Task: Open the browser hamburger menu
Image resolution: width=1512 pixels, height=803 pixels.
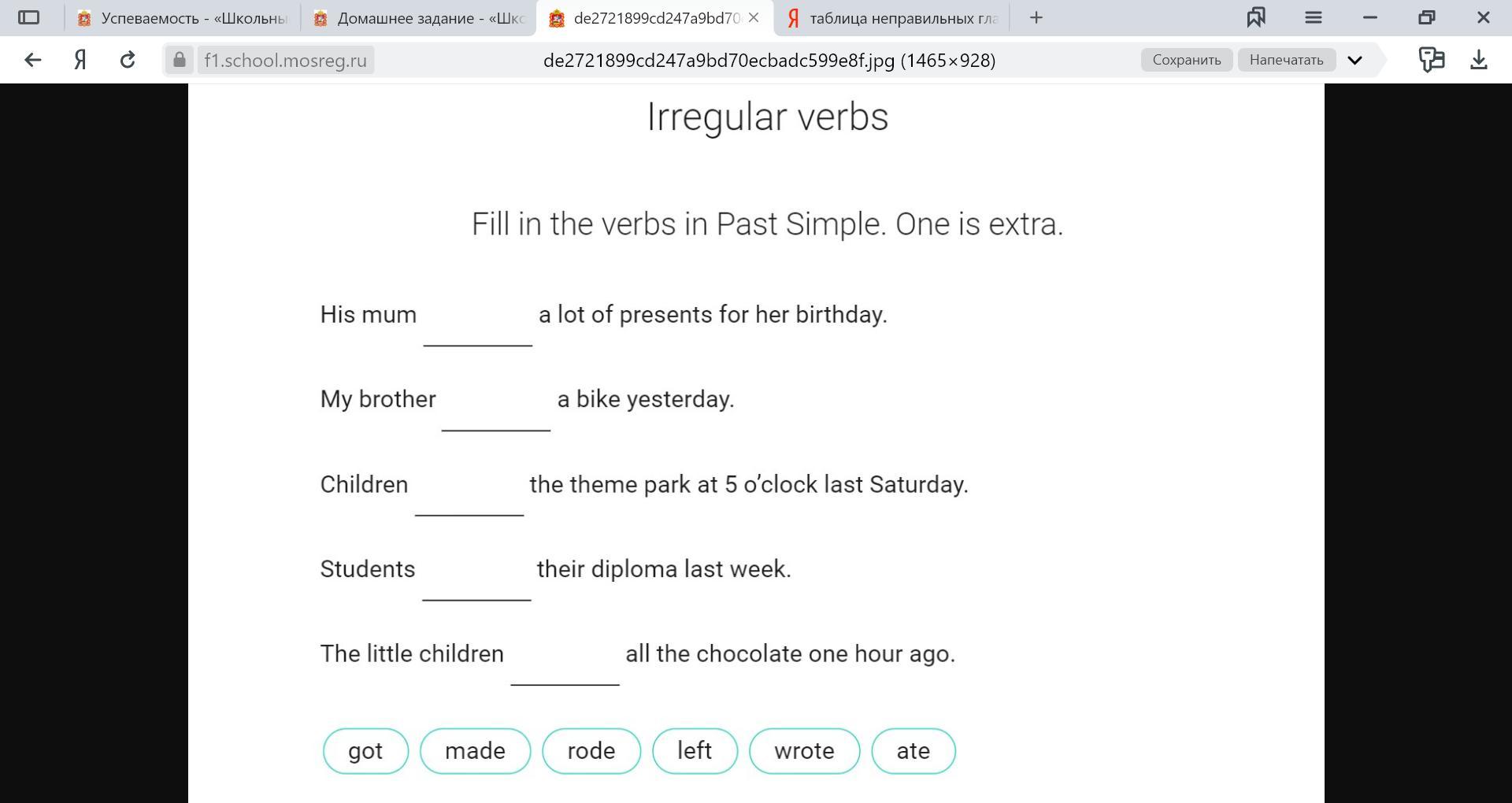Action: click(1313, 17)
